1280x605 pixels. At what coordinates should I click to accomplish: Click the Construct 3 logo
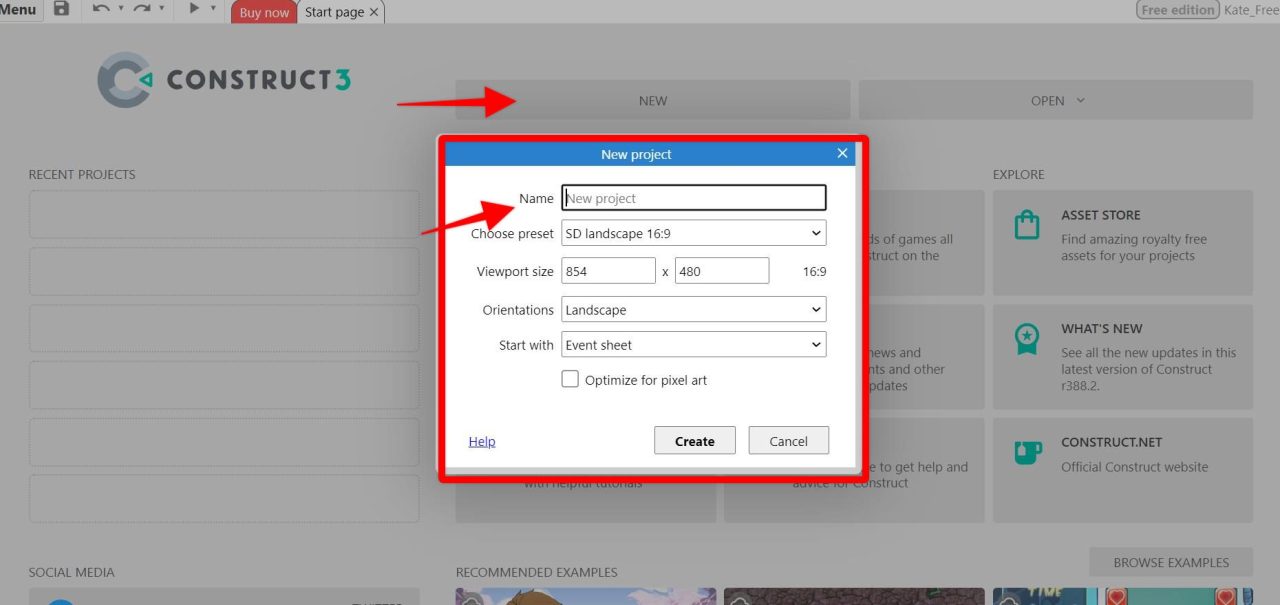click(222, 79)
